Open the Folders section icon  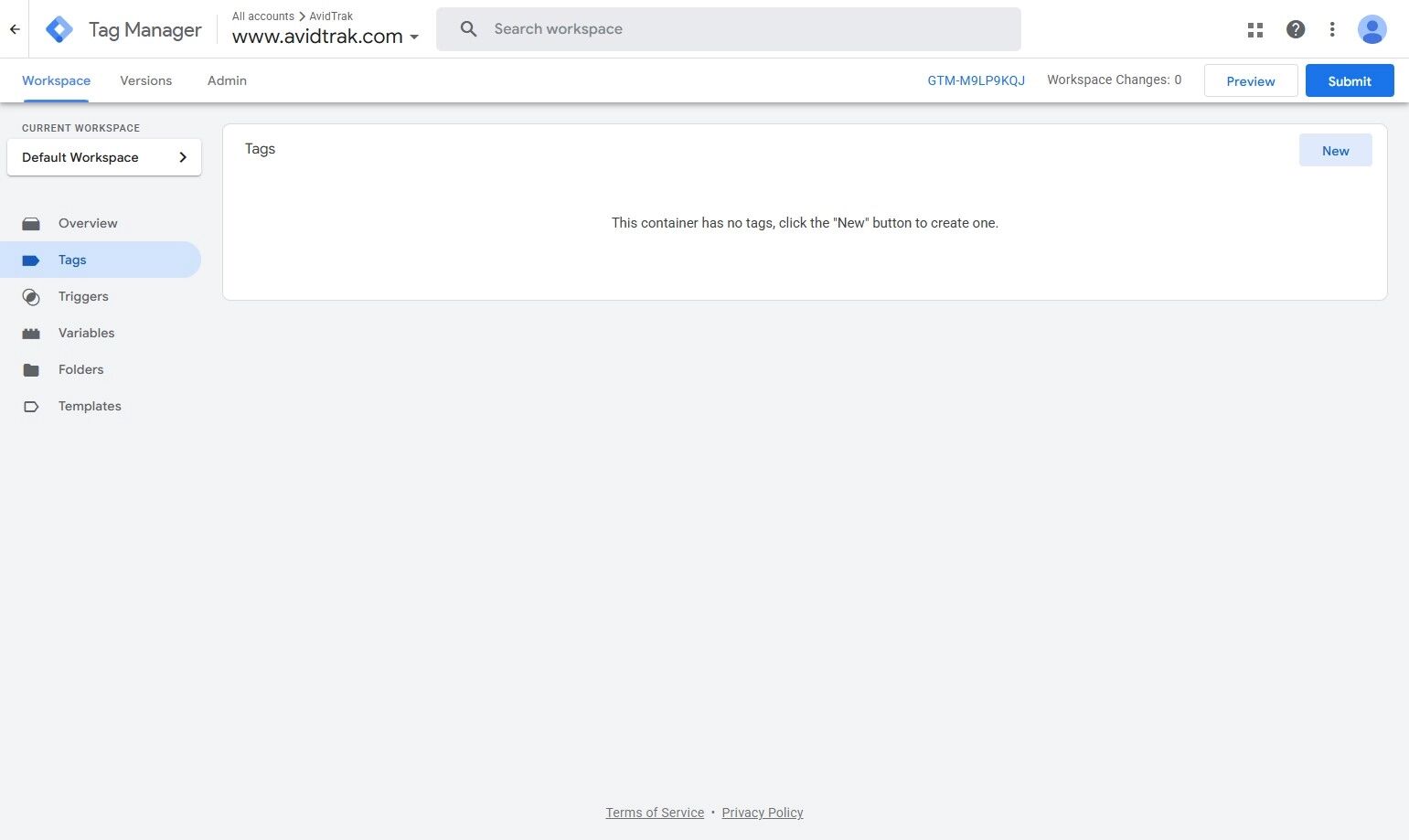tap(31, 369)
